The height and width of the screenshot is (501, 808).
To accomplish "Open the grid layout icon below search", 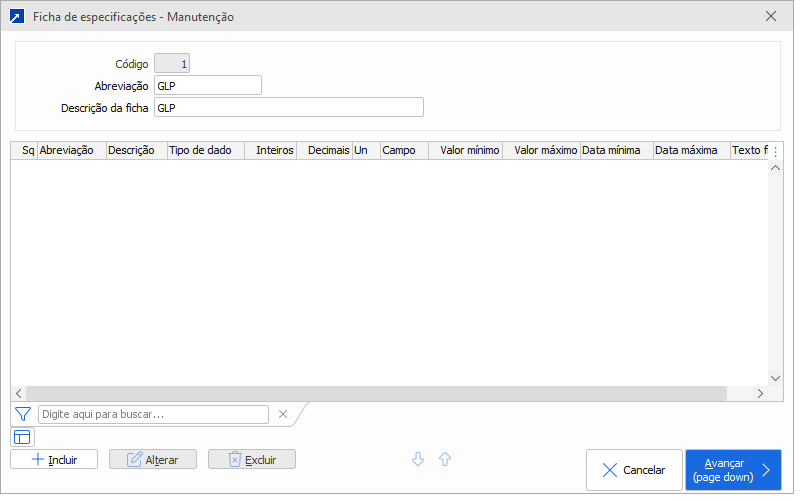I will (23, 437).
